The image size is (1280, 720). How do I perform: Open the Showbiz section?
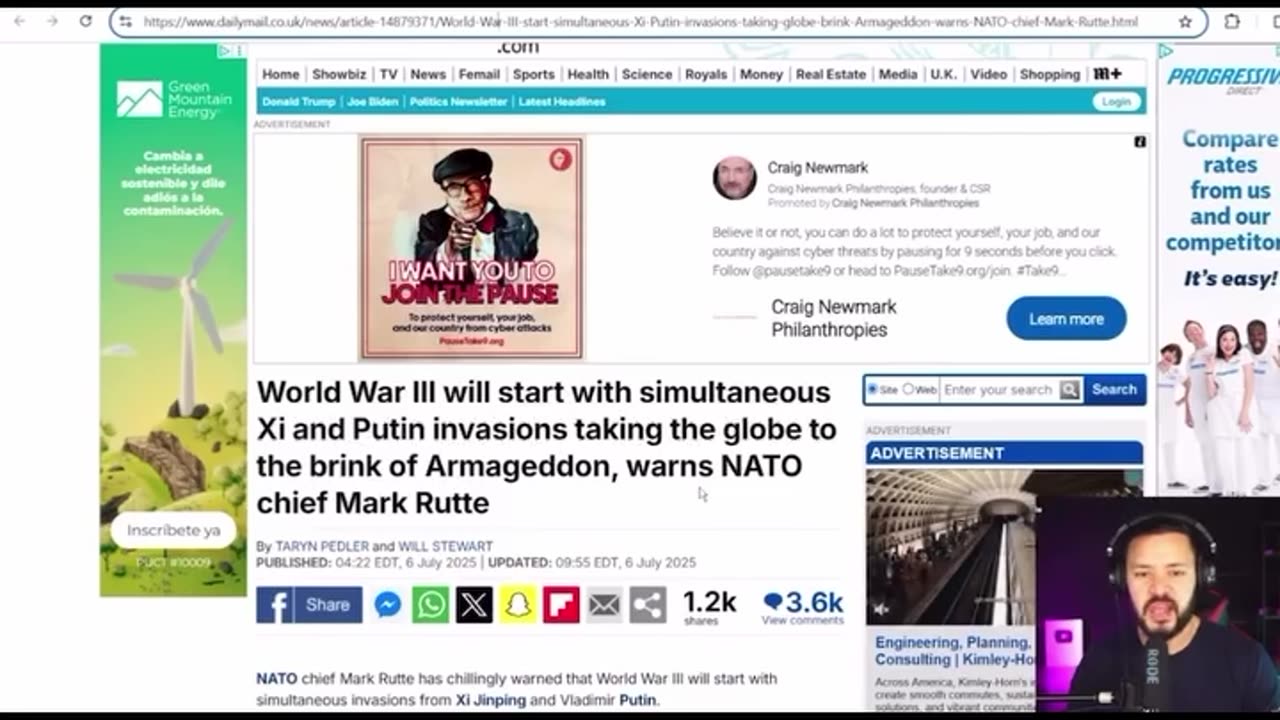339,74
